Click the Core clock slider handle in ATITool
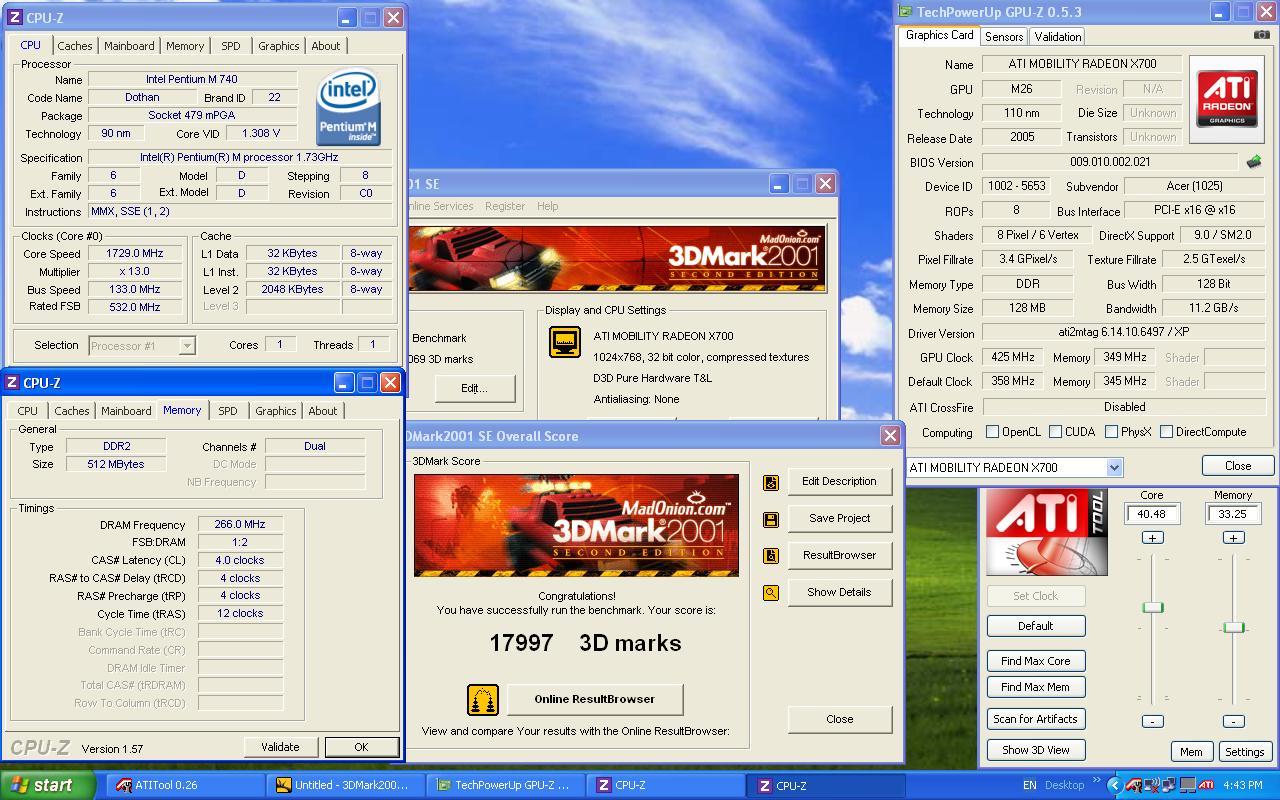Image resolution: width=1280 pixels, height=800 pixels. point(1152,607)
